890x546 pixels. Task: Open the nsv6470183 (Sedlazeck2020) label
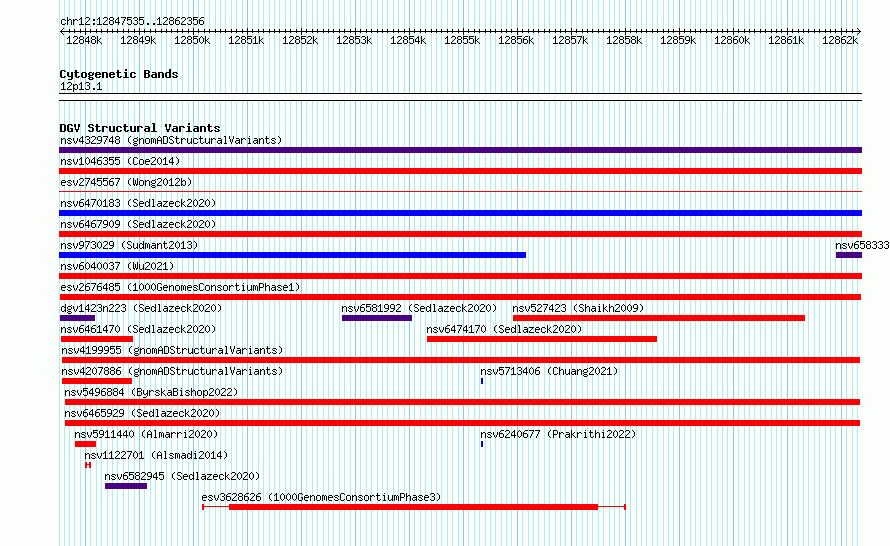[138, 203]
